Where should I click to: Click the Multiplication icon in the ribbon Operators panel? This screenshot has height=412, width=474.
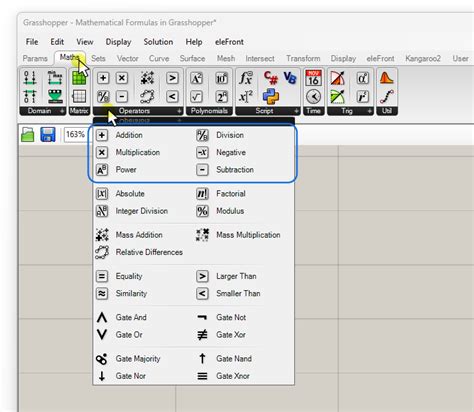point(122,78)
